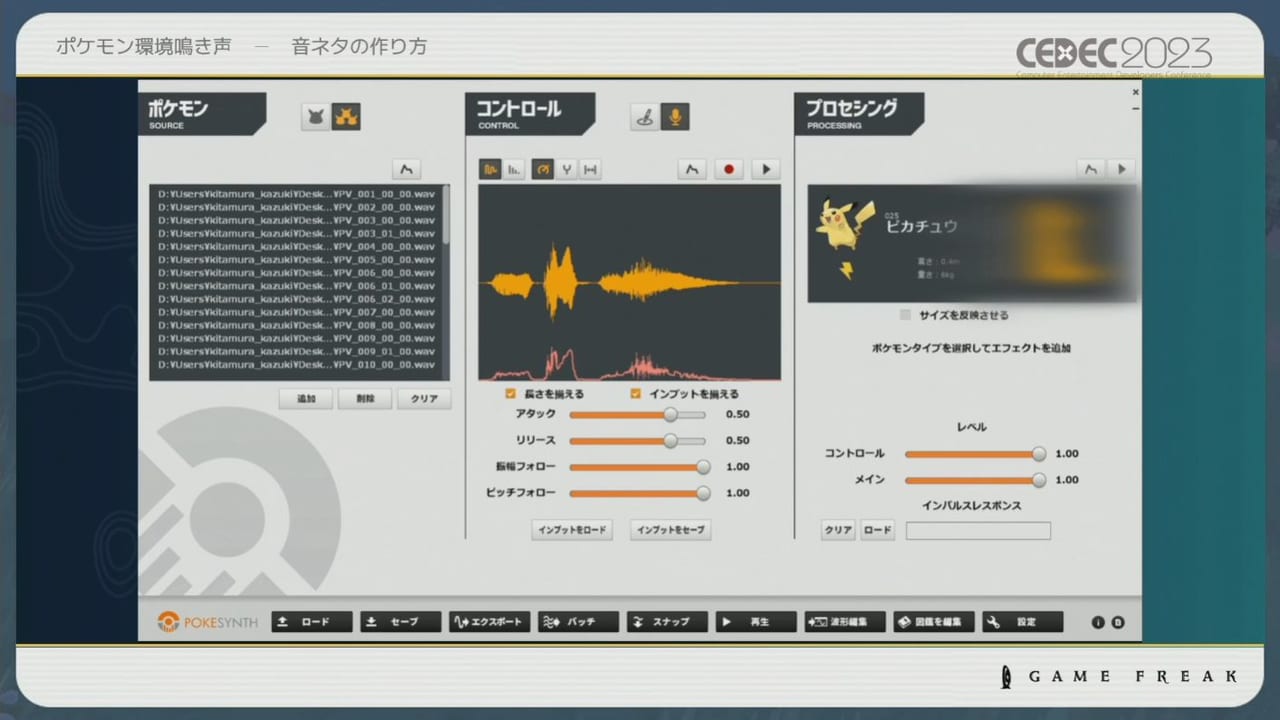
Task: Click 削除 button under file list
Action: pyautogui.click(x=365, y=399)
